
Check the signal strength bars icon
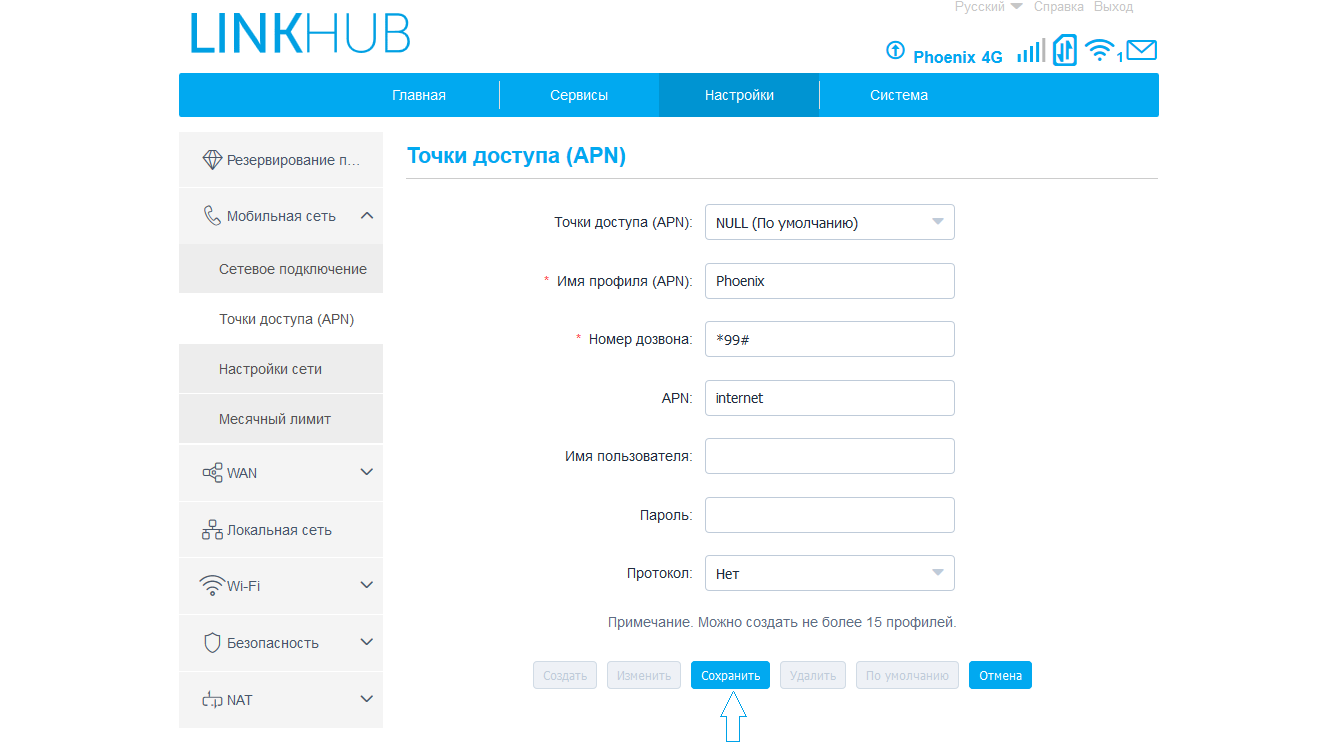tap(1030, 51)
